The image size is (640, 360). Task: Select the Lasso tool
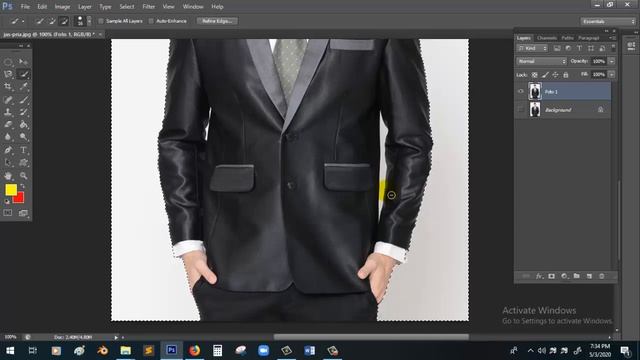tap(8, 74)
